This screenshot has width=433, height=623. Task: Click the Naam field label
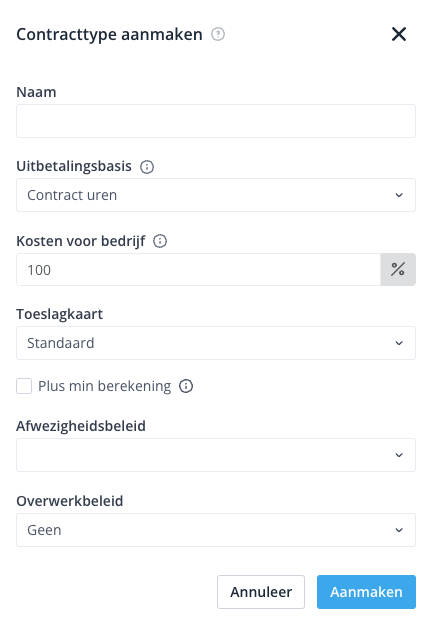[36, 92]
